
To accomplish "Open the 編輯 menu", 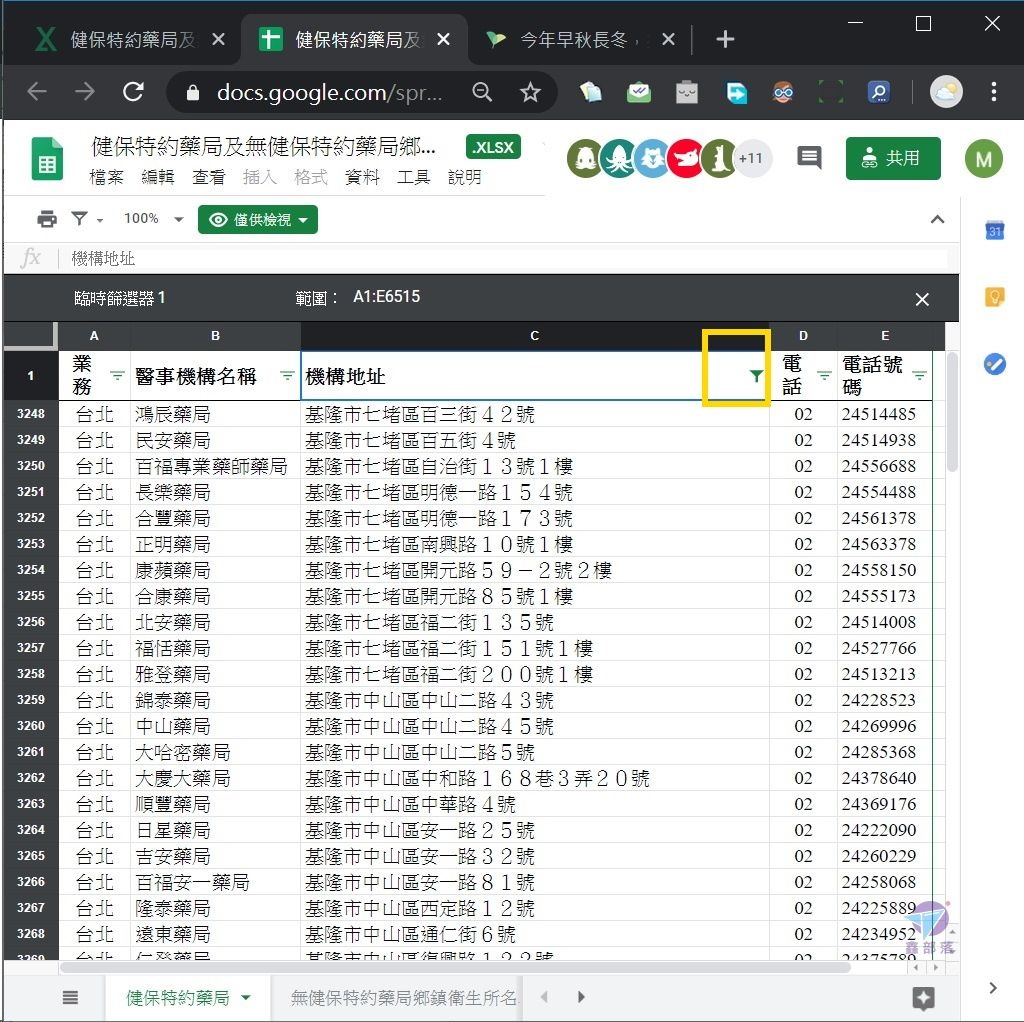I will click(157, 177).
